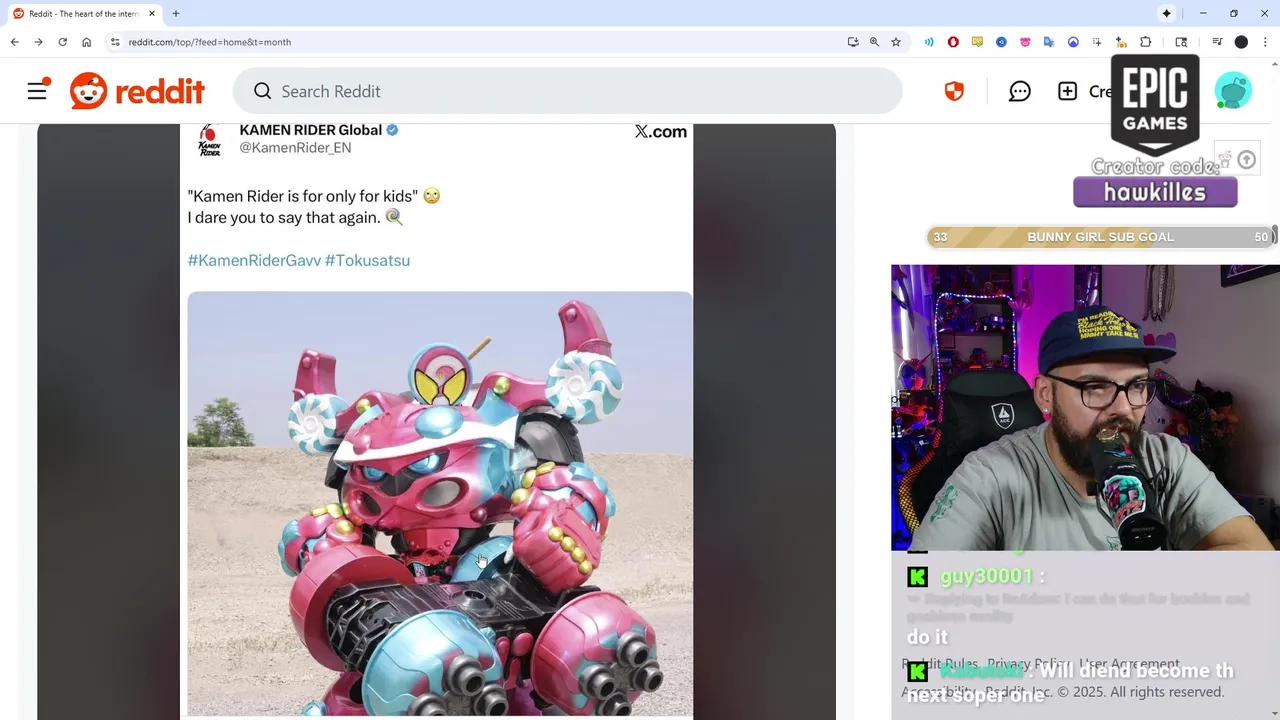The height and width of the screenshot is (720, 1280).
Task: Open the Extensions puzzle menu
Action: pos(1146,42)
